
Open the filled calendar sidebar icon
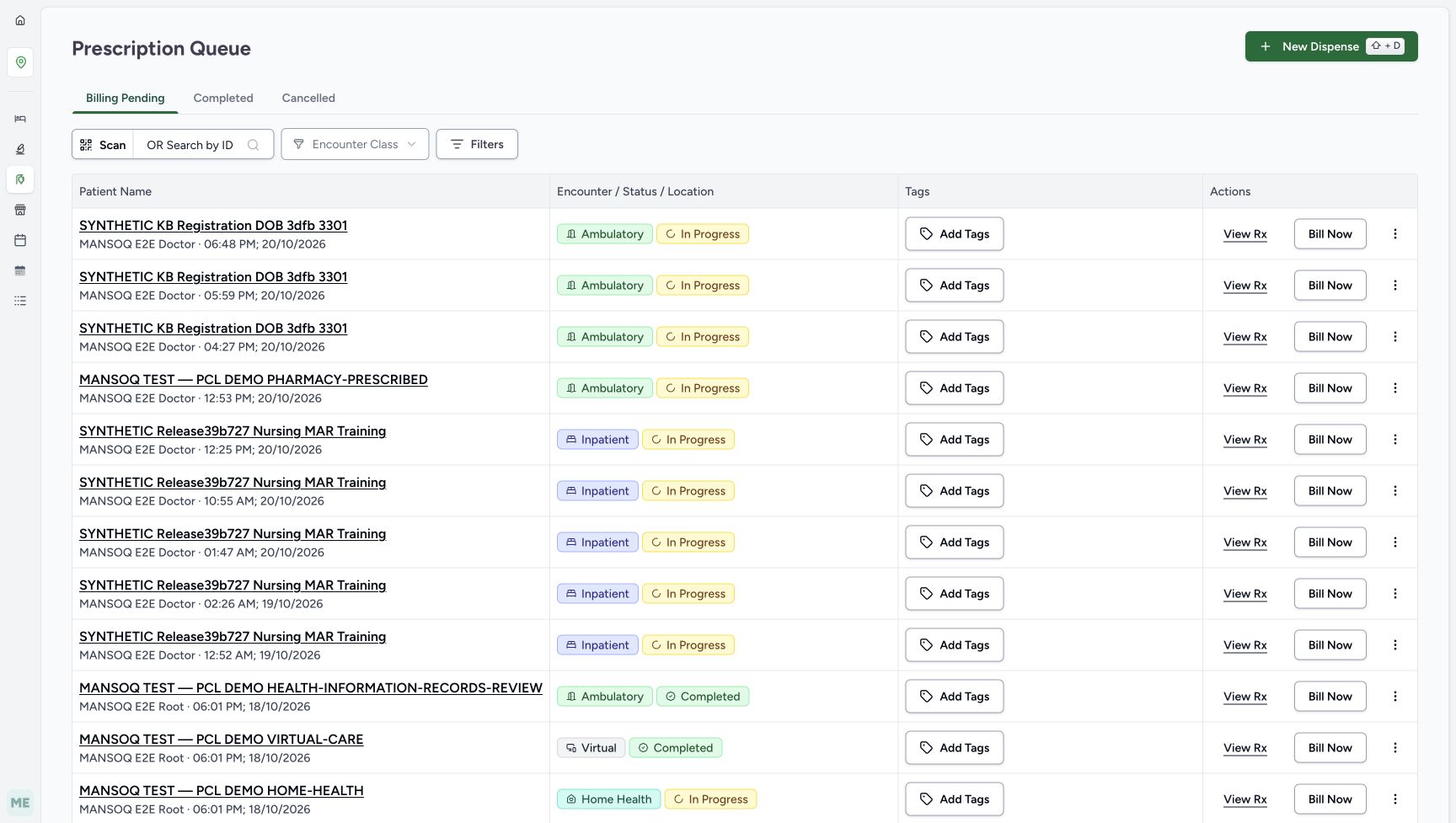point(20,270)
